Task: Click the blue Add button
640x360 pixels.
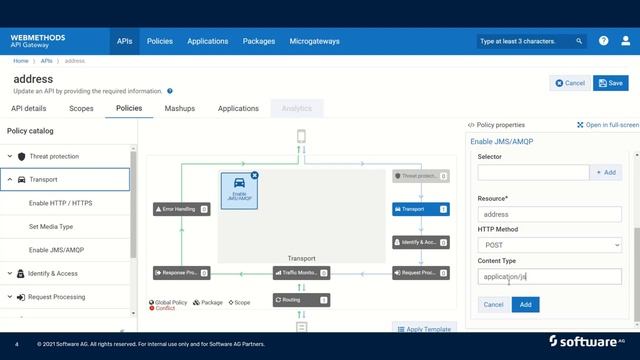Action: point(525,304)
